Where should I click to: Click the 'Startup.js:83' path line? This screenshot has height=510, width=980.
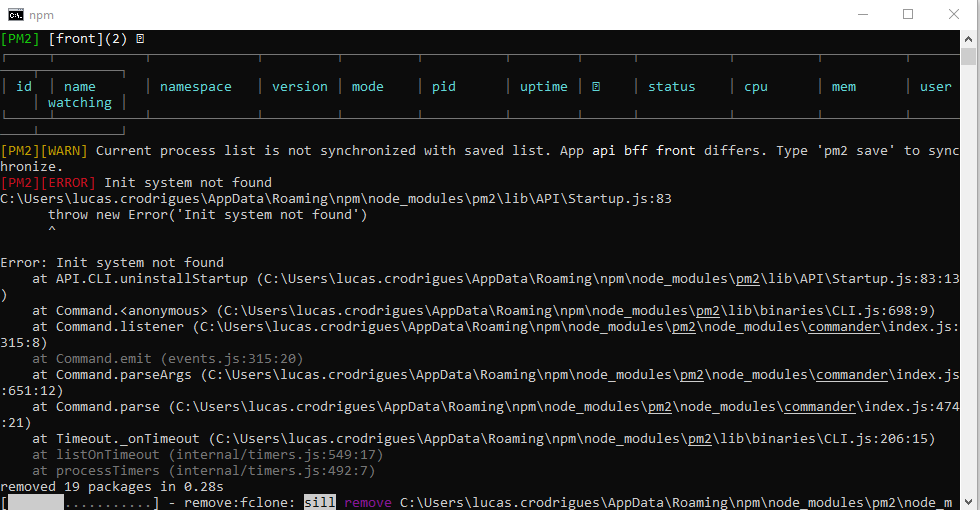coord(336,199)
